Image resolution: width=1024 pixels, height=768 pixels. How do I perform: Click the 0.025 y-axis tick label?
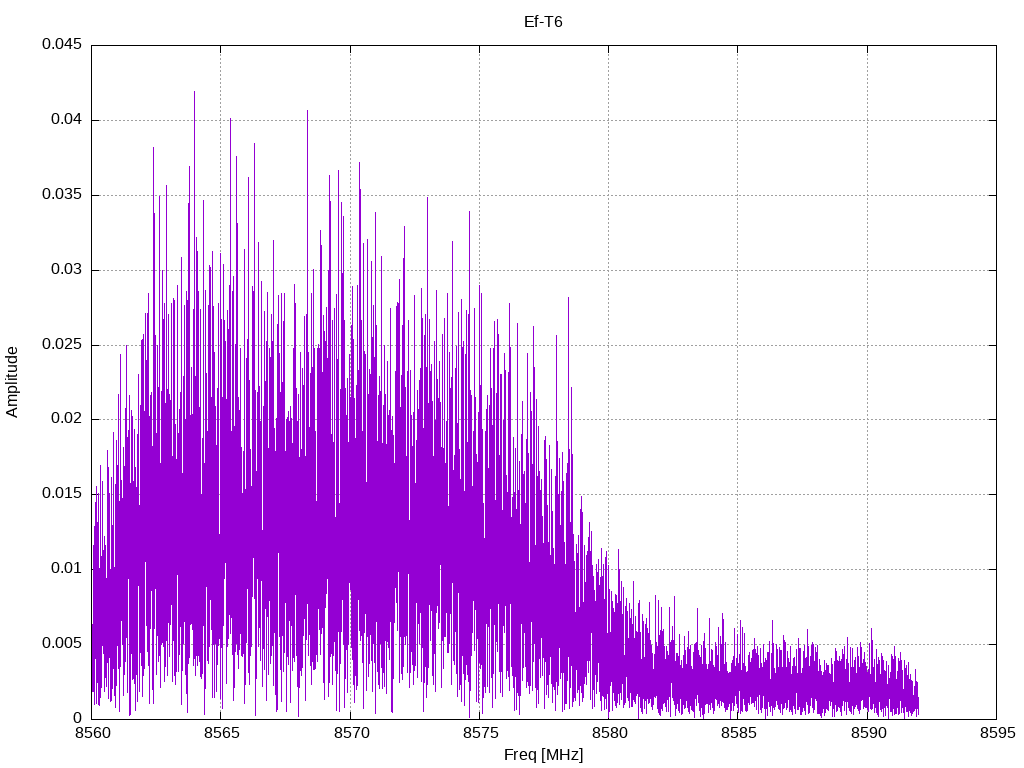pyautogui.click(x=62, y=344)
